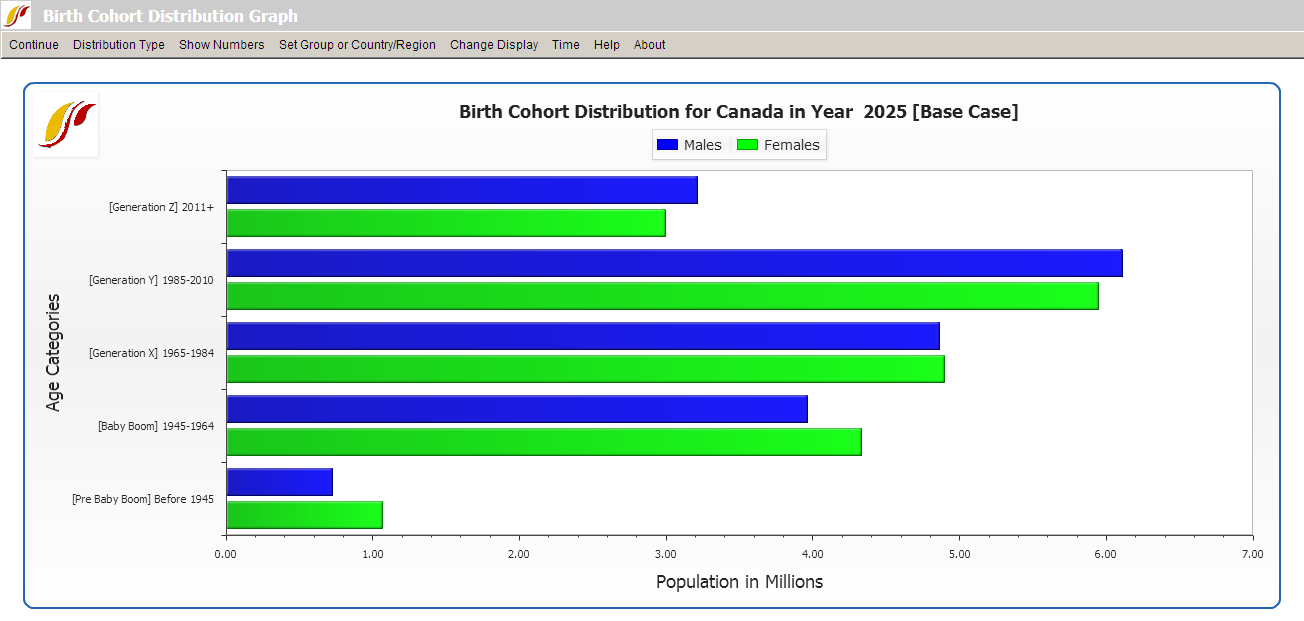This screenshot has width=1304, height=621.
Task: Open the Set Group or Country/Region menu
Action: click(357, 45)
